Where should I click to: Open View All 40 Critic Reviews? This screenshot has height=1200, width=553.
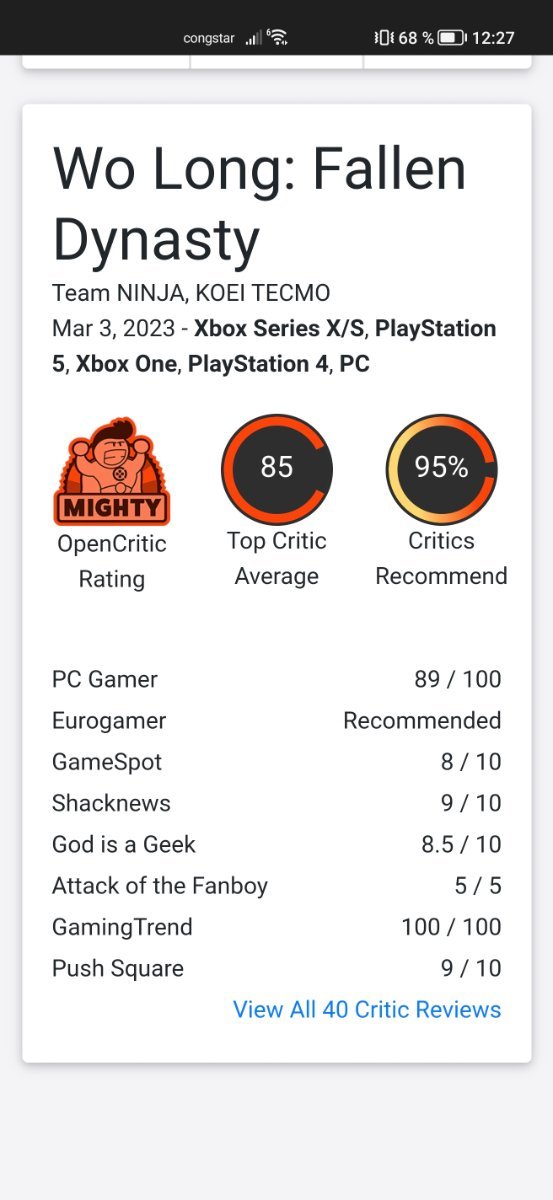coord(367,1009)
